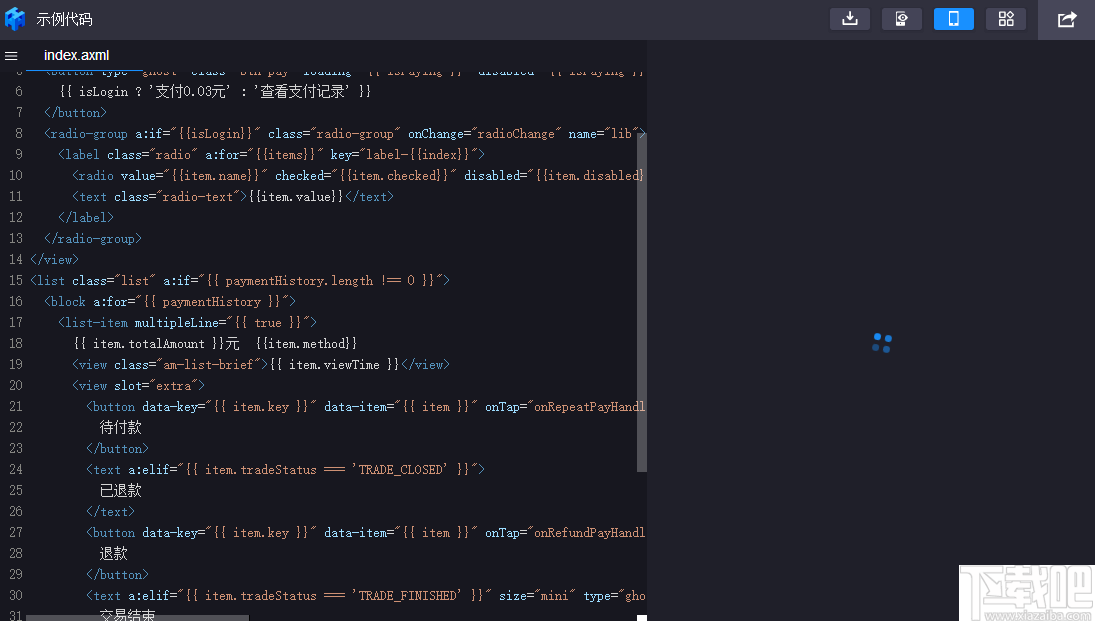Click '查看支付记录' string on line 6
This screenshot has height=621, width=1095.
302,92
